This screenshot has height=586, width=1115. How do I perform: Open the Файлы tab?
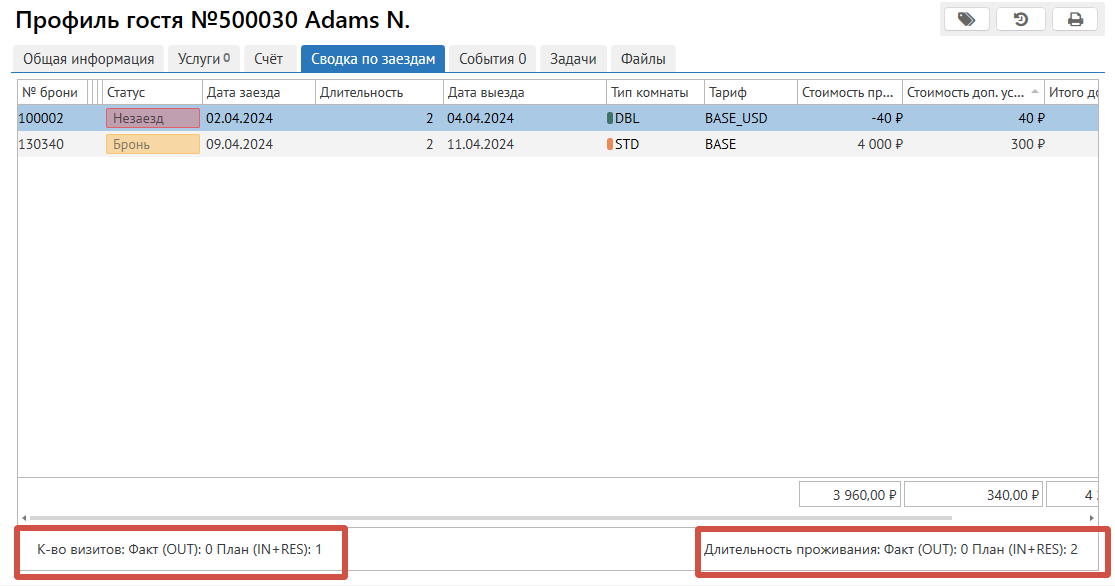[x=643, y=59]
